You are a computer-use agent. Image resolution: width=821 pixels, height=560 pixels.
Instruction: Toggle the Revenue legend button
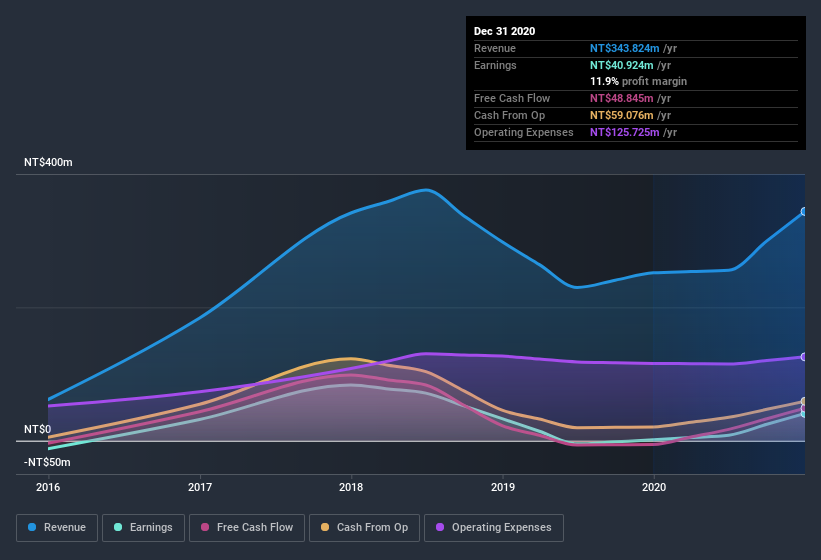pos(57,528)
